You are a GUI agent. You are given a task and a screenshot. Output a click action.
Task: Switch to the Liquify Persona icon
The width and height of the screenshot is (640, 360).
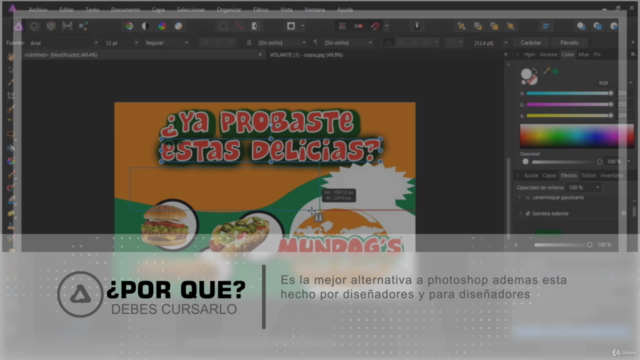click(35, 27)
